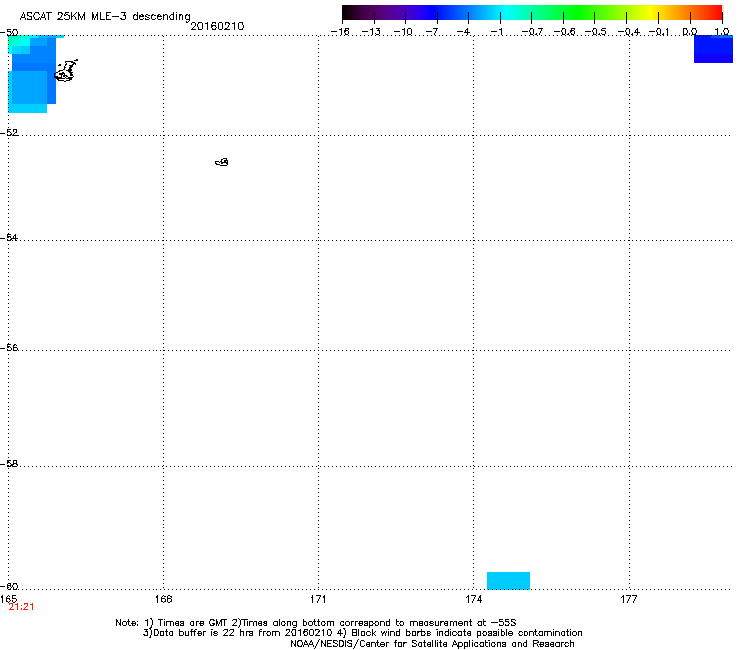Click the '-54' latitude axis label
740x650 pixels.
[9, 238]
